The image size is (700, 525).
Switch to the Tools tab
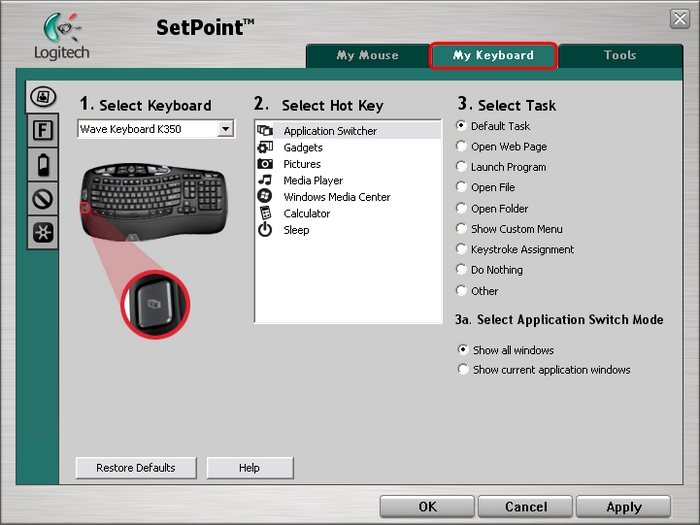coord(619,56)
